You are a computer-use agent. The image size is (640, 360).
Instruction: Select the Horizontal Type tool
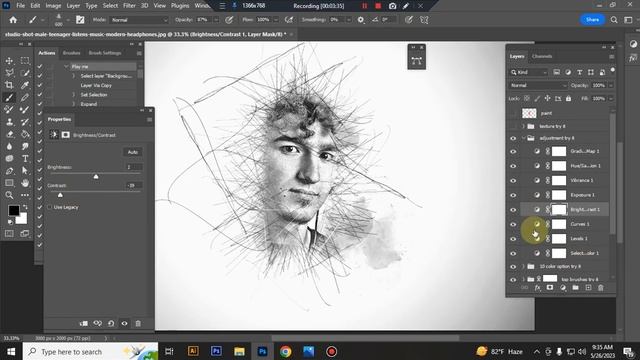pyautogui.click(x=25, y=159)
